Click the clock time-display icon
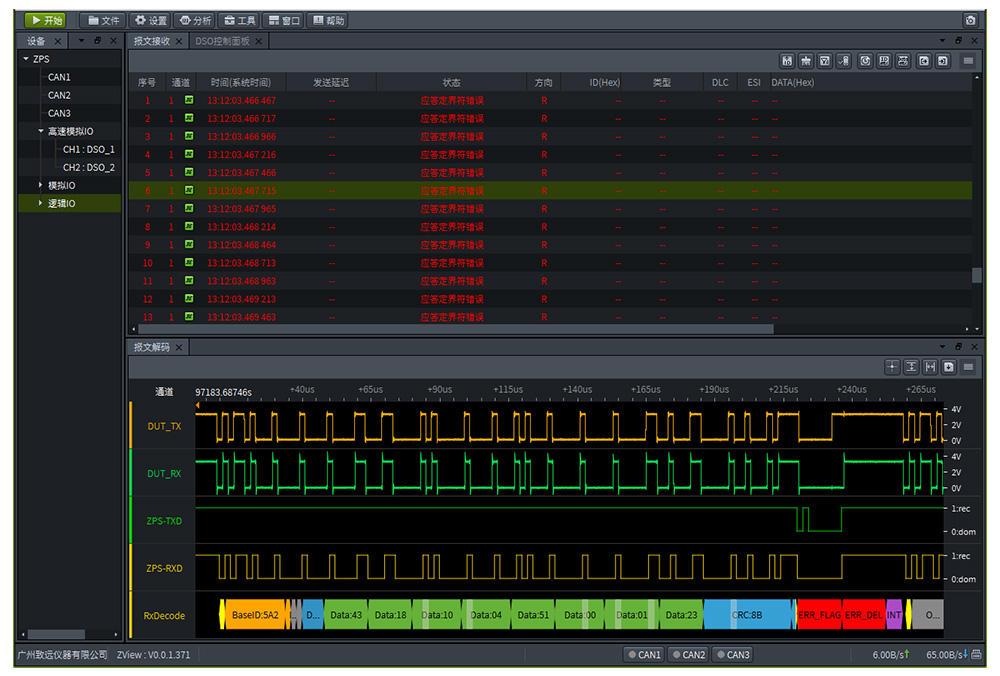The width and height of the screenshot is (1000, 676). point(865,61)
